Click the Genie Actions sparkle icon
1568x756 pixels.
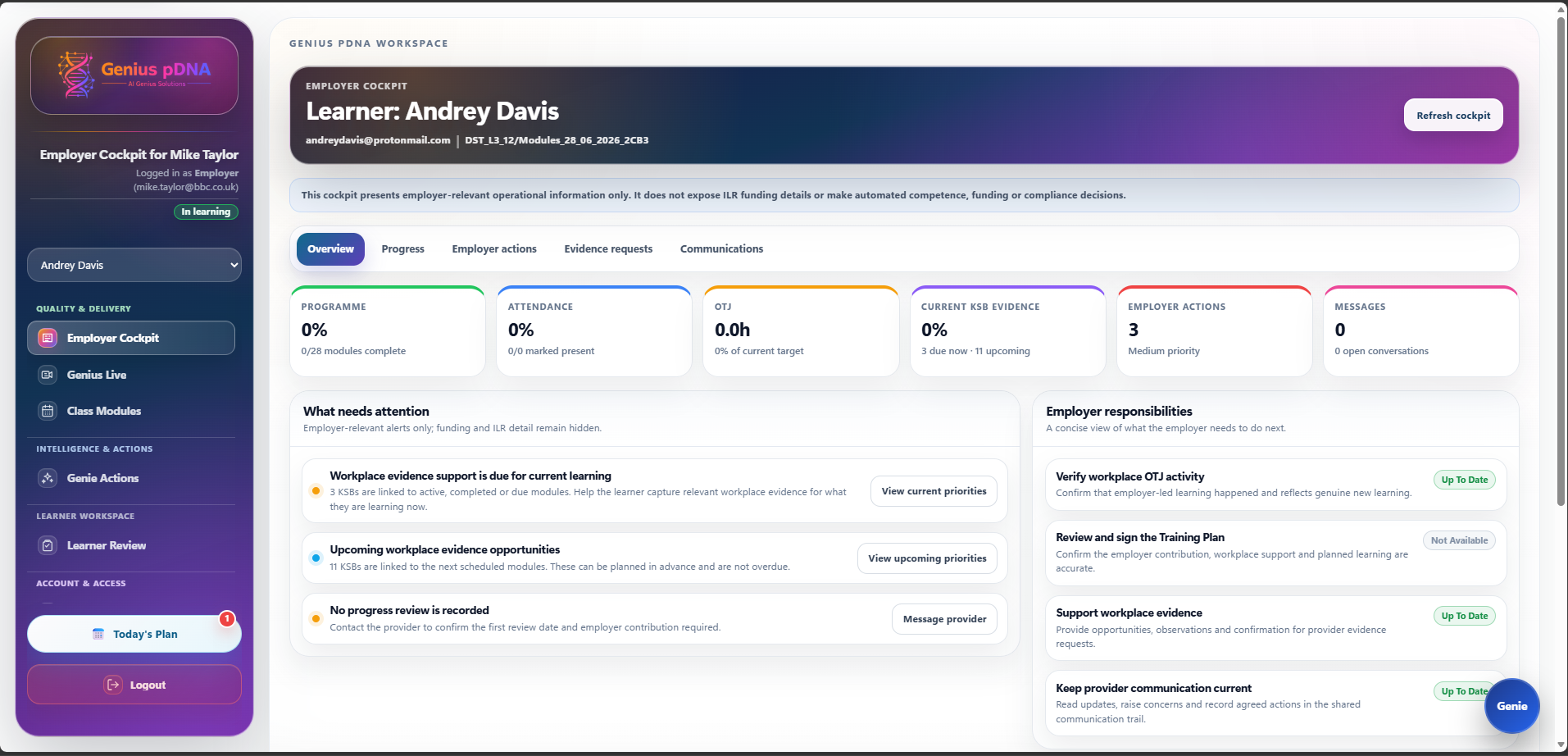[48, 478]
